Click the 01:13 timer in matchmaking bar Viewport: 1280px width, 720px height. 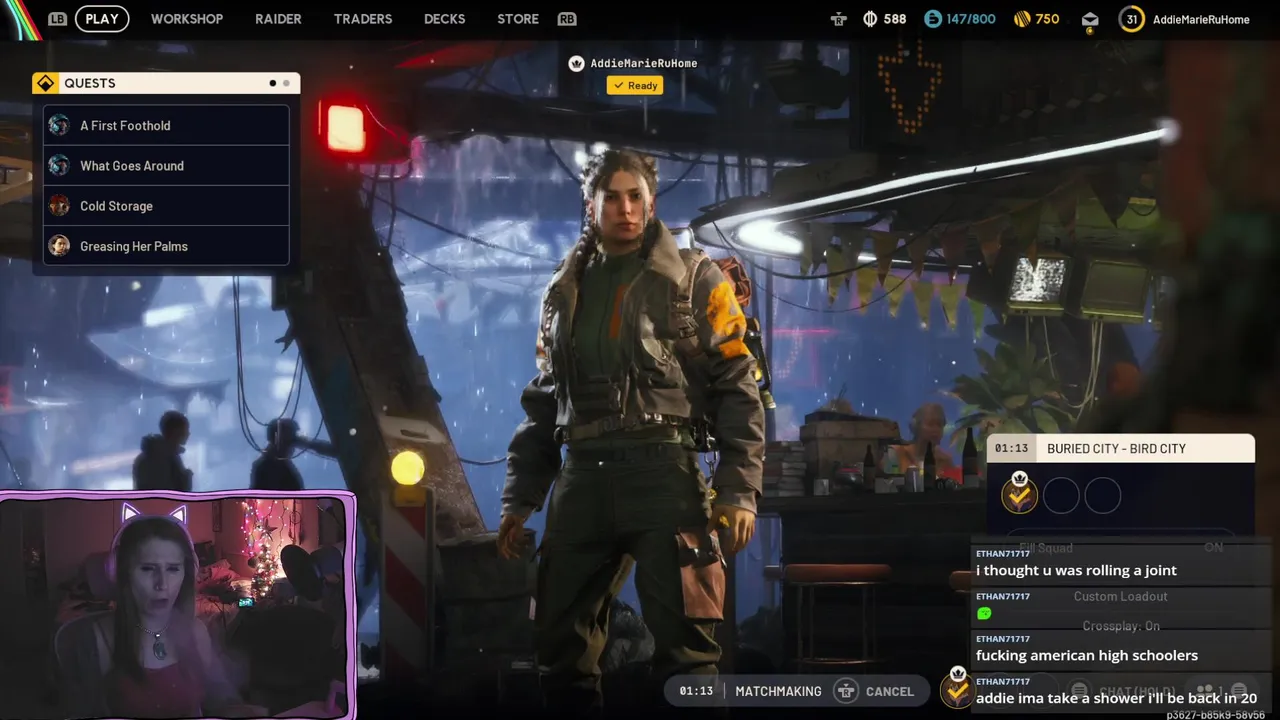(696, 691)
